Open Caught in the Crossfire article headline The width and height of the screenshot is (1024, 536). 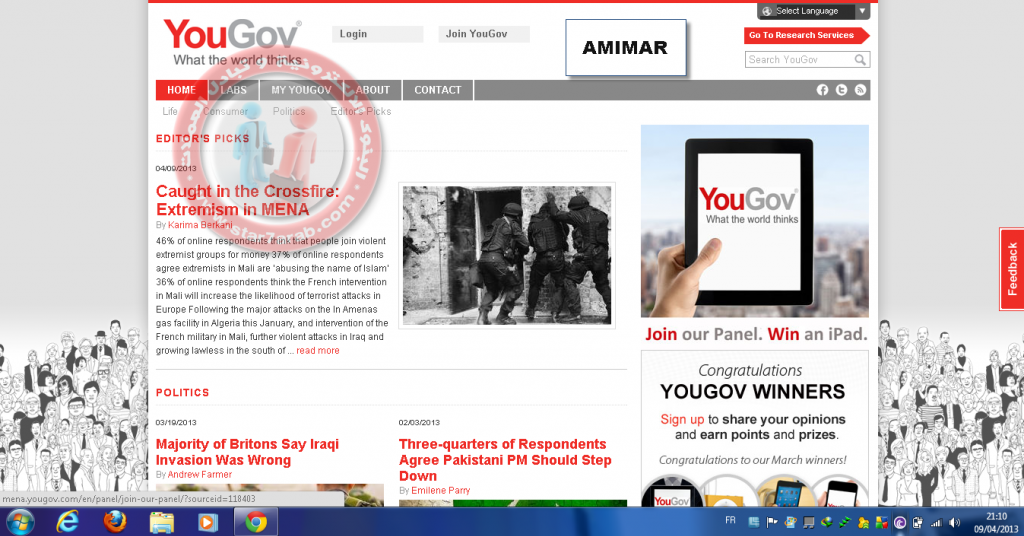click(x=248, y=200)
